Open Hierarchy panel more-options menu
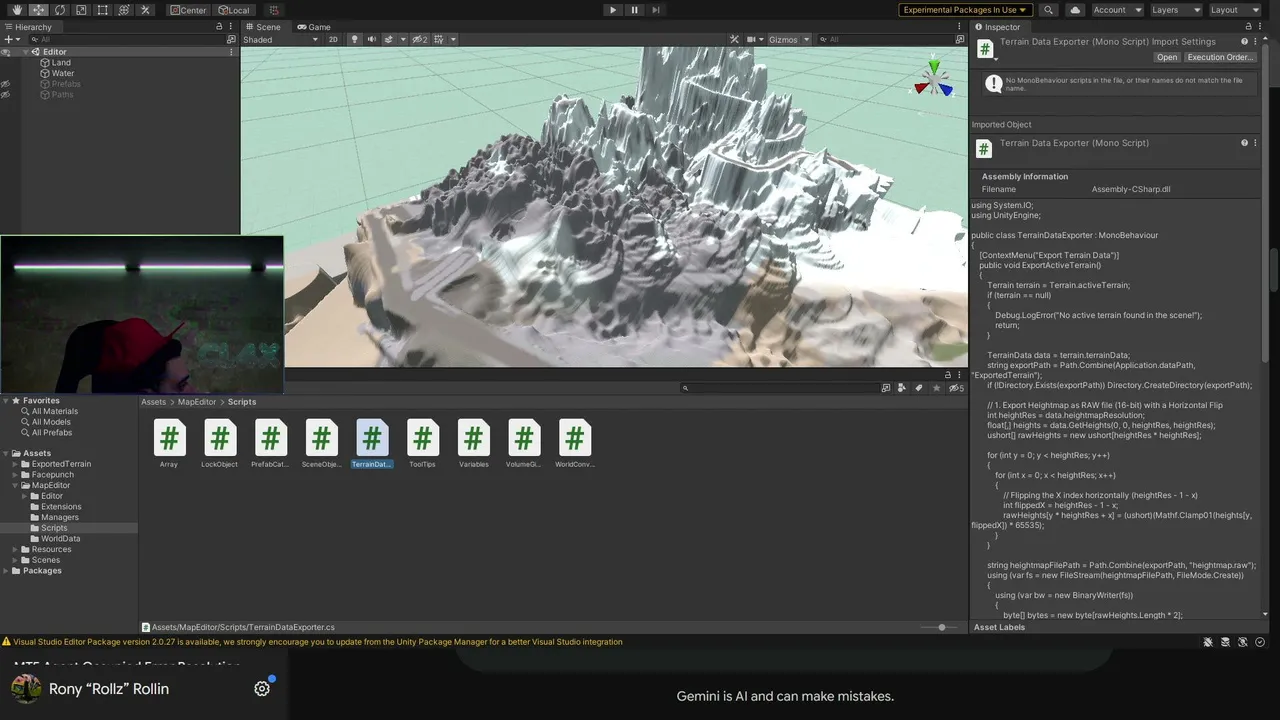1280x720 pixels. (x=233, y=27)
